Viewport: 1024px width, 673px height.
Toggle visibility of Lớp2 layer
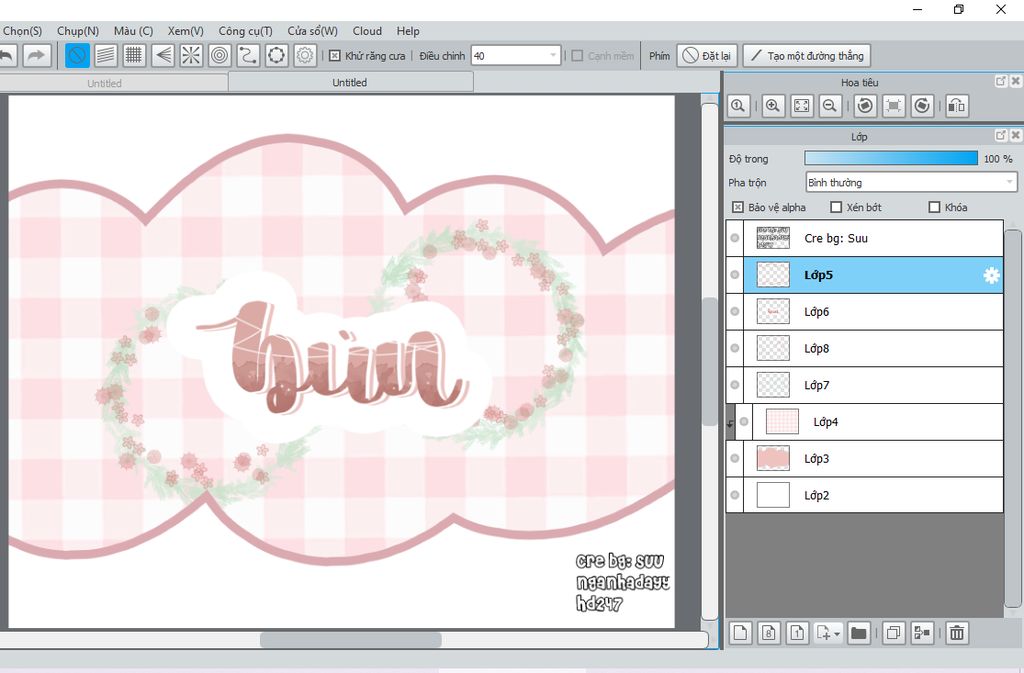(x=735, y=495)
